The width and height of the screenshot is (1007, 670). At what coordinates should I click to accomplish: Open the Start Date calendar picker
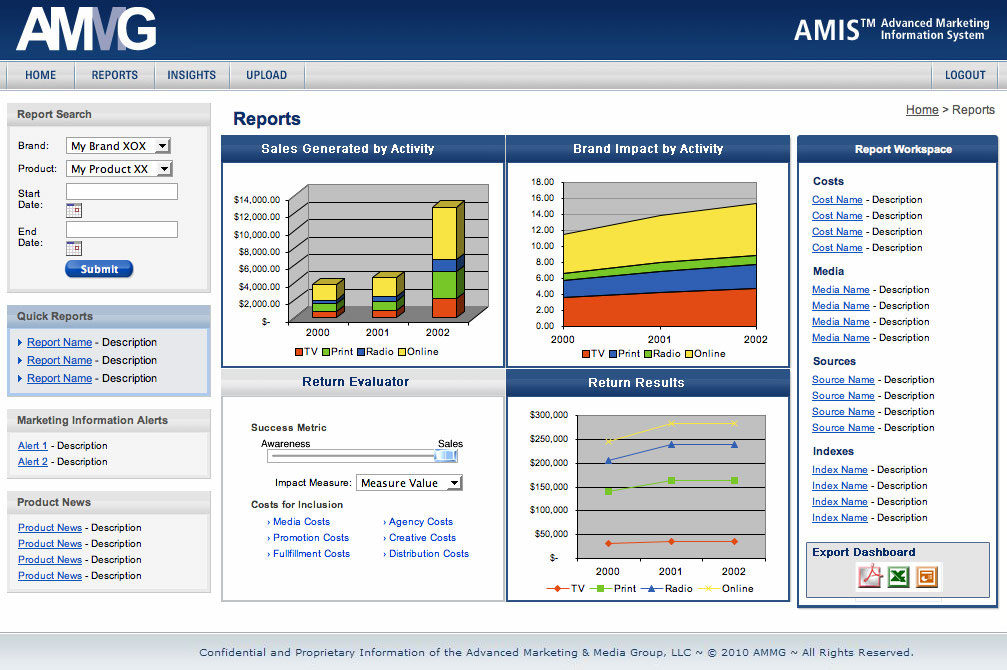coord(74,210)
